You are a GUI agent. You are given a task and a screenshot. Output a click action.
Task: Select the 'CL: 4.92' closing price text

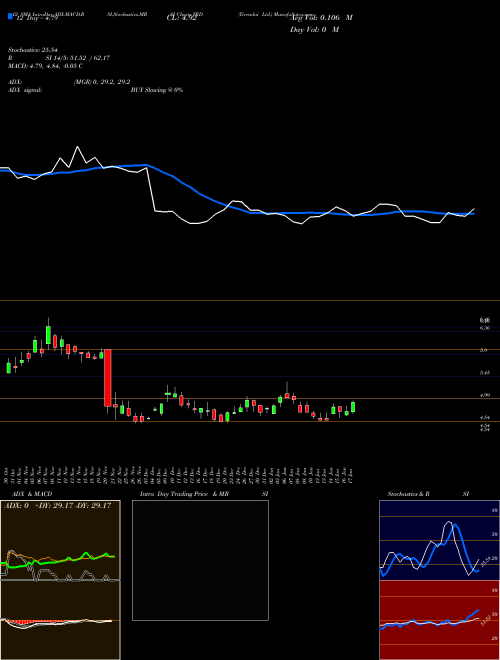[181, 18]
